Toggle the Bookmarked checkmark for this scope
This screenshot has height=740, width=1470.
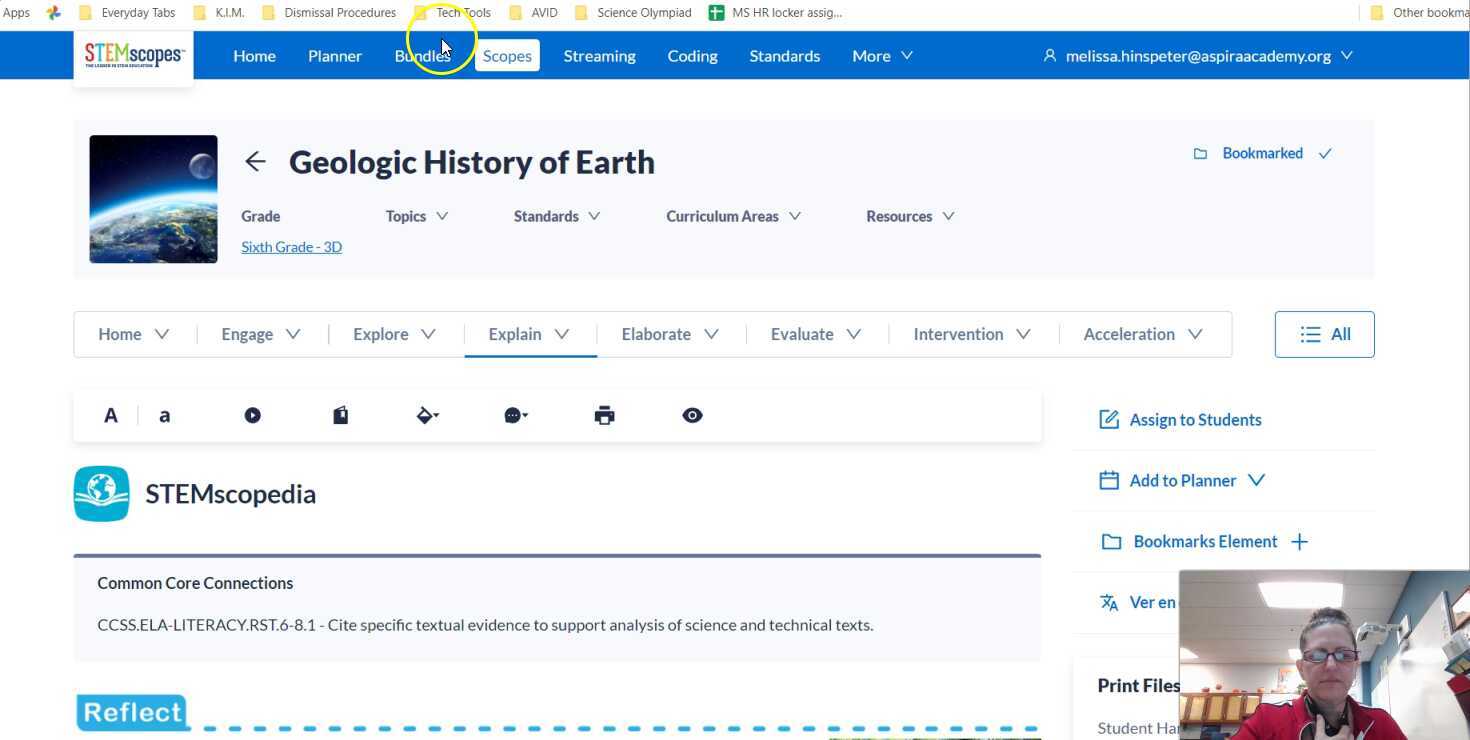(x=1325, y=153)
